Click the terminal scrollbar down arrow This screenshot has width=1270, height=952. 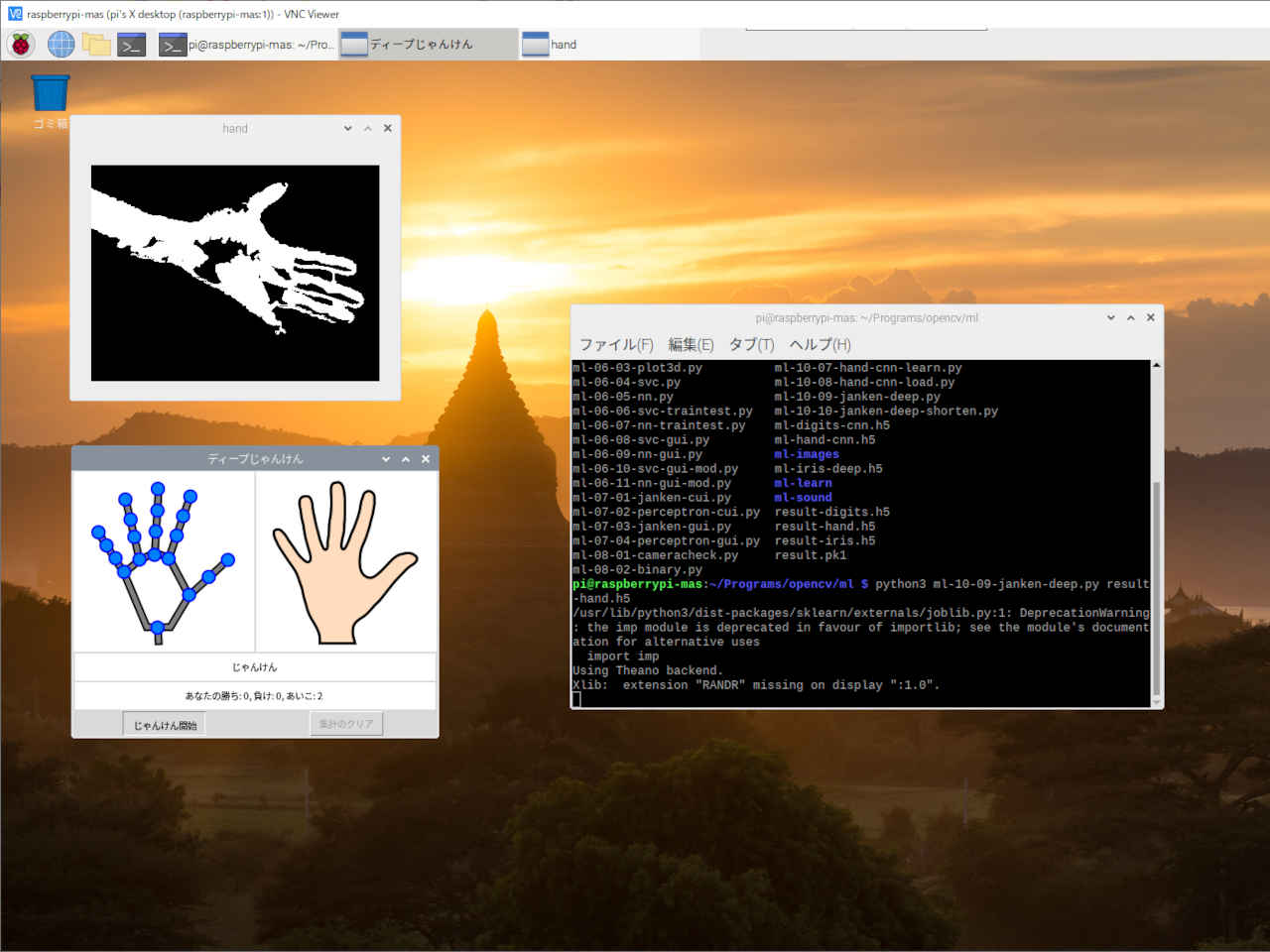pyautogui.click(x=1156, y=701)
